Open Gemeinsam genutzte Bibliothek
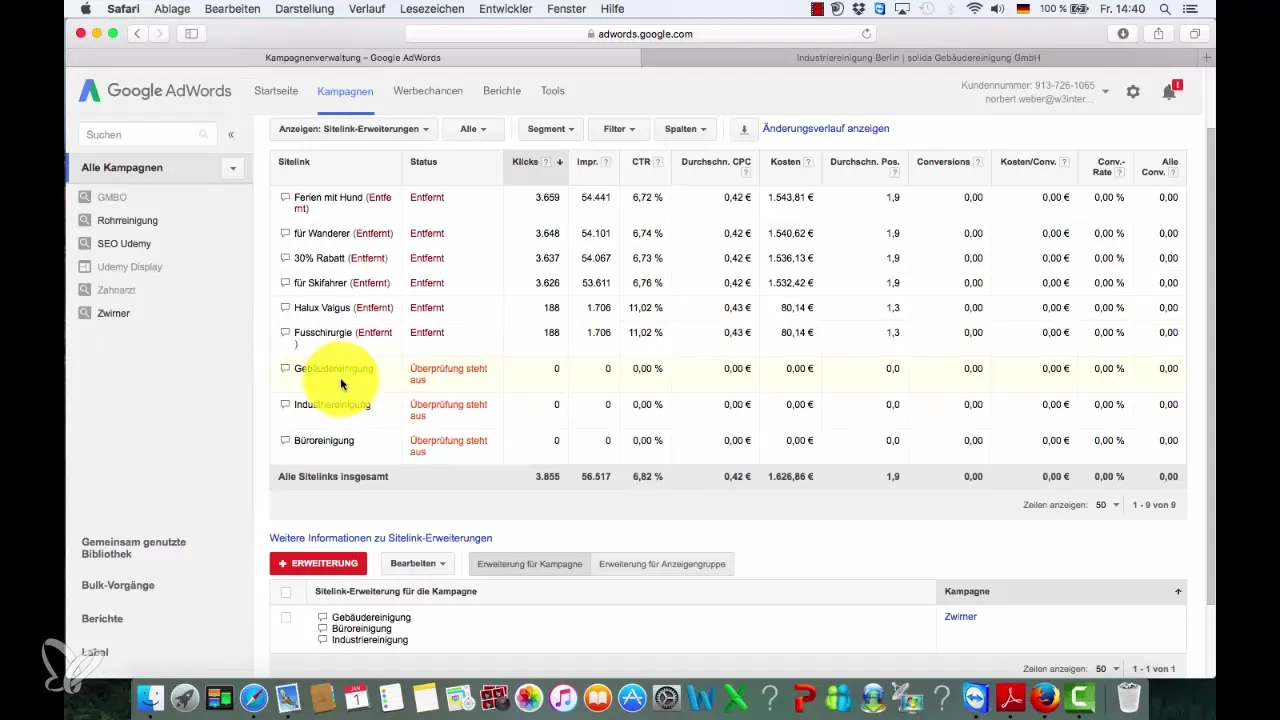 pyautogui.click(x=134, y=548)
